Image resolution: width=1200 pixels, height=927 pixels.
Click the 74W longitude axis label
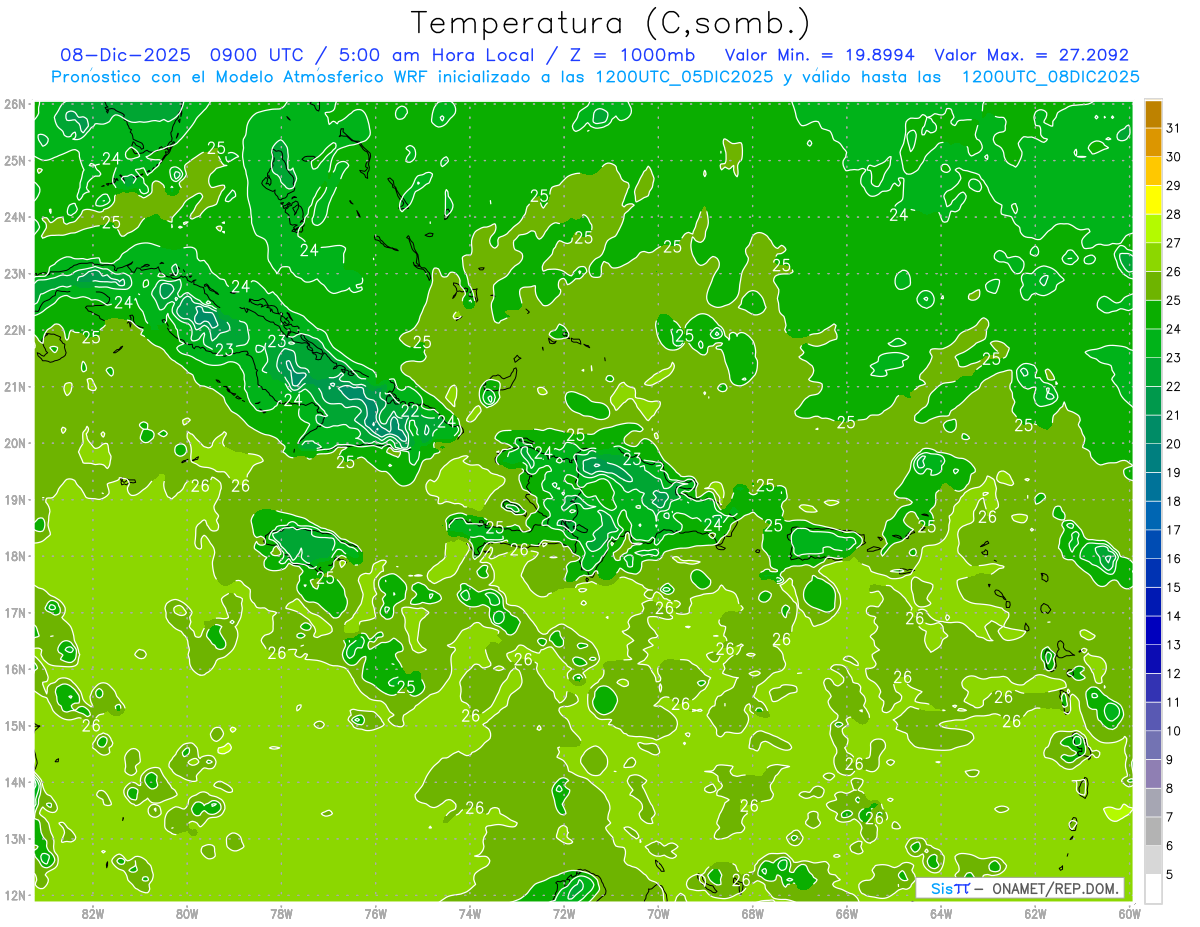pyautogui.click(x=469, y=912)
